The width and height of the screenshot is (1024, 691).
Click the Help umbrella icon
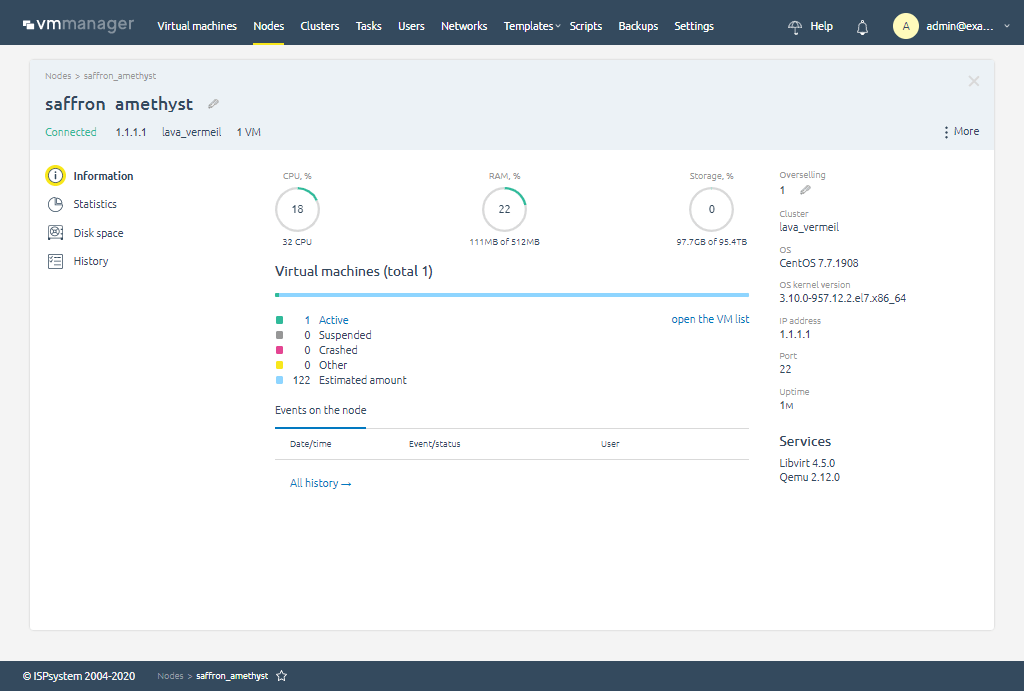tap(796, 27)
